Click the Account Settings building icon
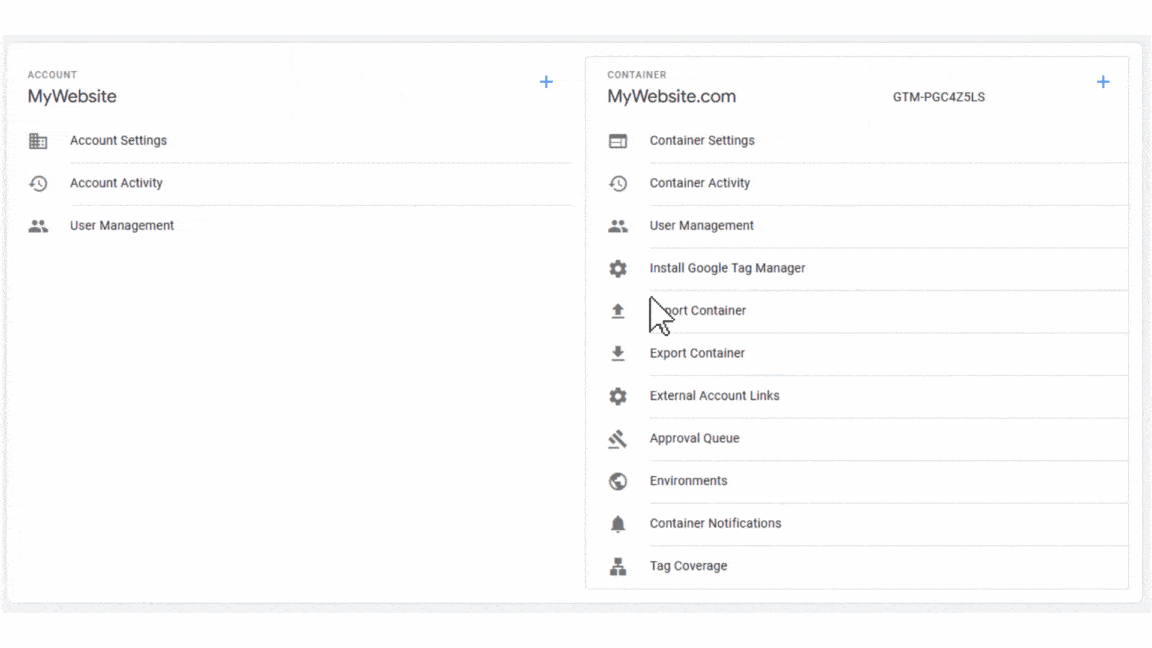 point(38,141)
